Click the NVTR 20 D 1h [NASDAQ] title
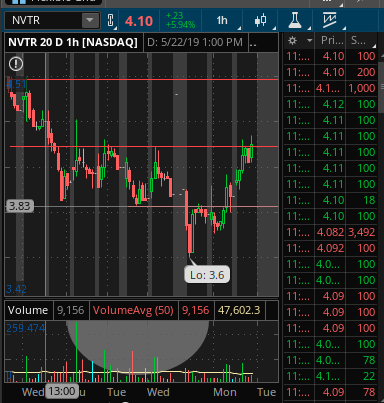This screenshot has height=403, width=384. 73,42
